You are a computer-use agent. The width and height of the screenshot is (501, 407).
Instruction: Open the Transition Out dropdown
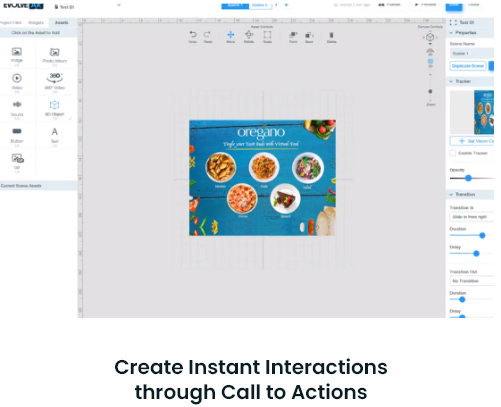click(472, 281)
